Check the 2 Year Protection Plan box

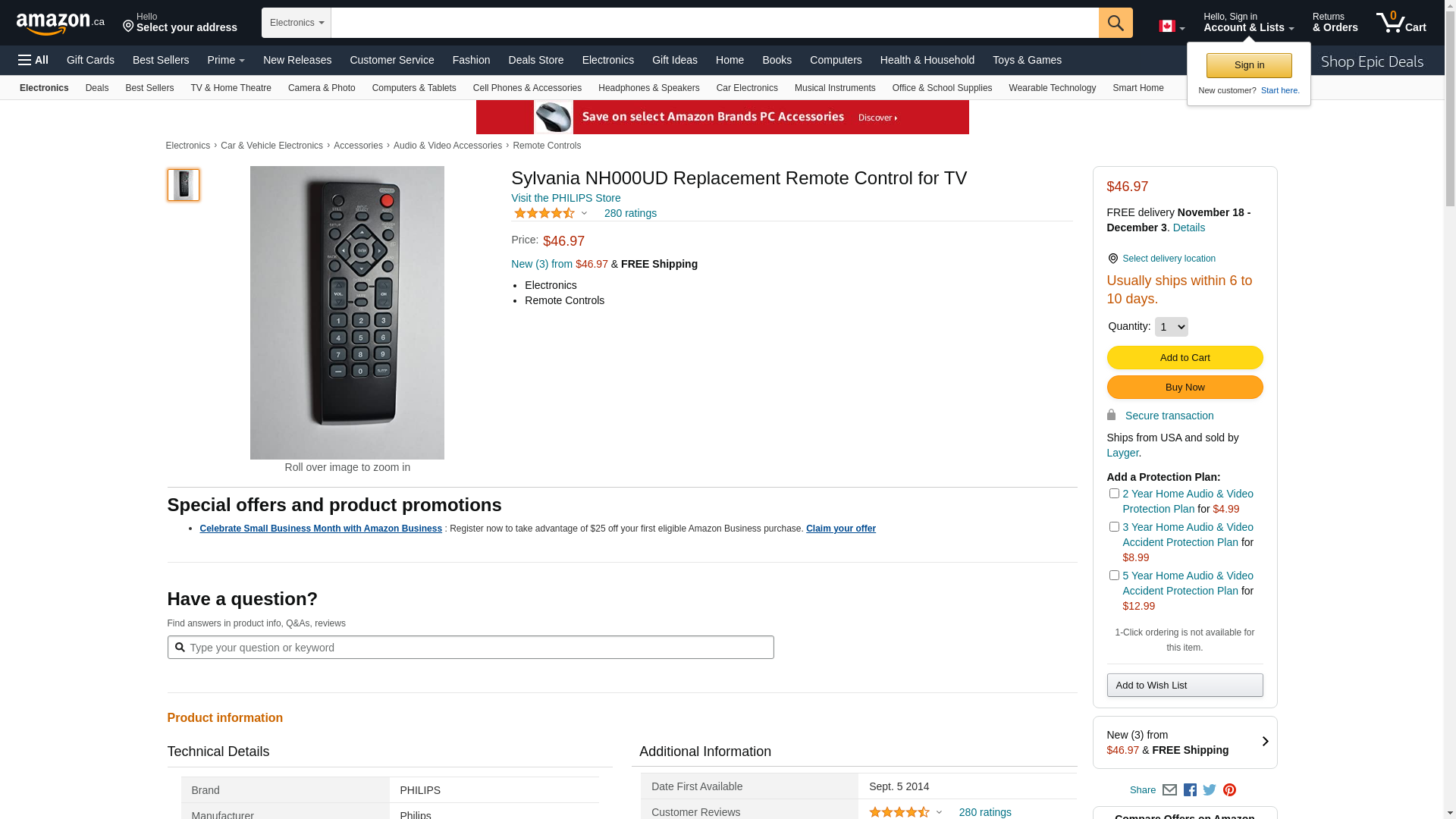1114,494
